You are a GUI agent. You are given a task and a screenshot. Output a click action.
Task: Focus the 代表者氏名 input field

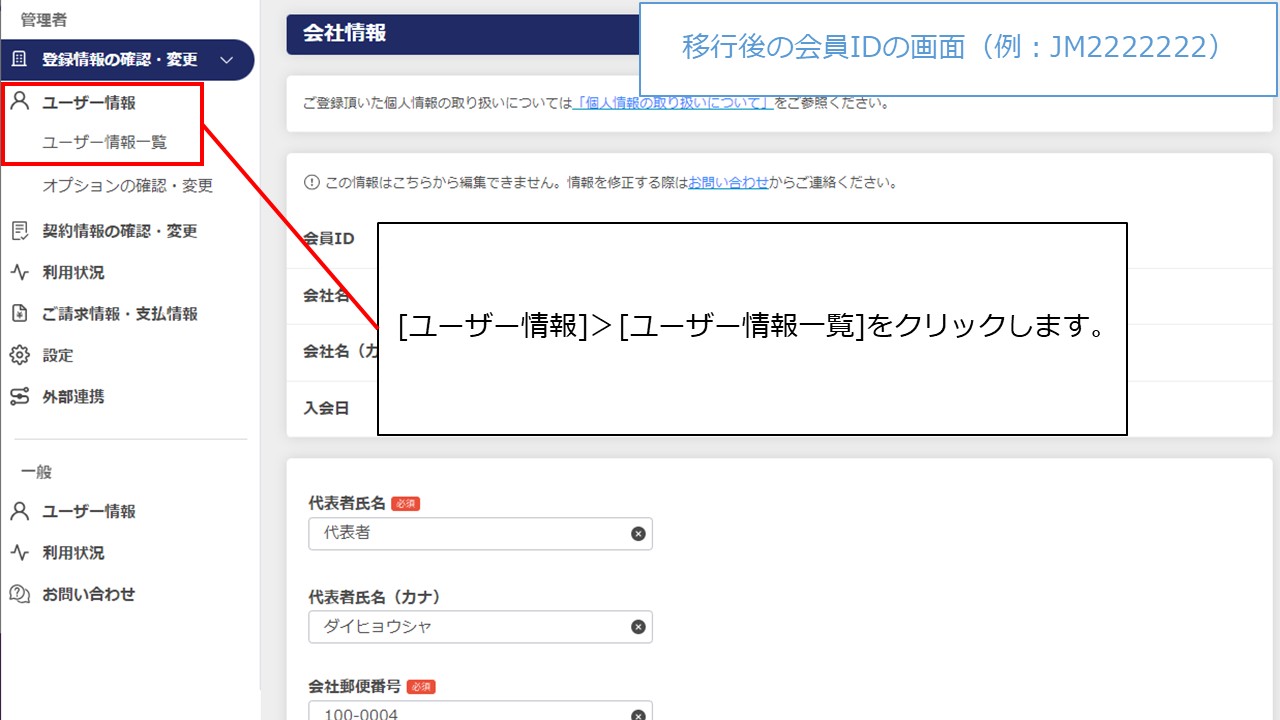click(480, 534)
